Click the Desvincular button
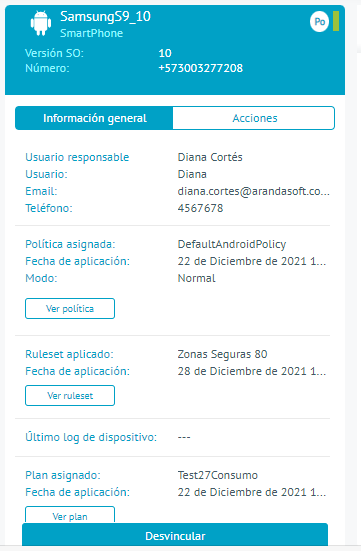361x551 pixels. click(175, 536)
